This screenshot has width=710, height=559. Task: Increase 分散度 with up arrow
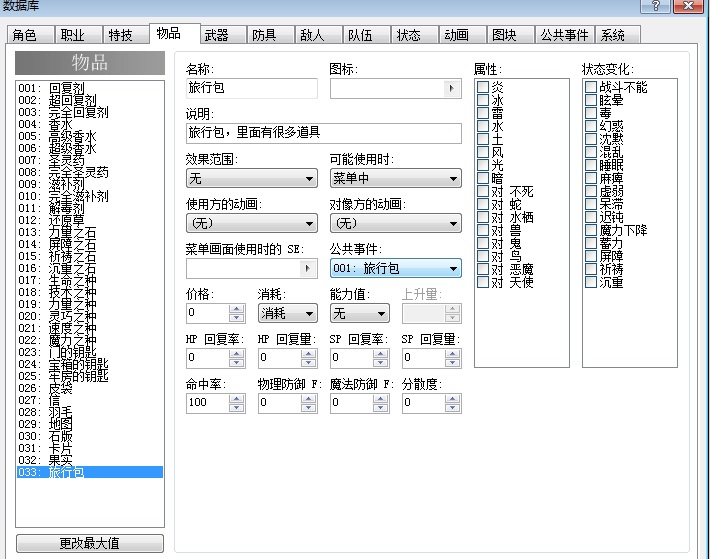pos(452,399)
